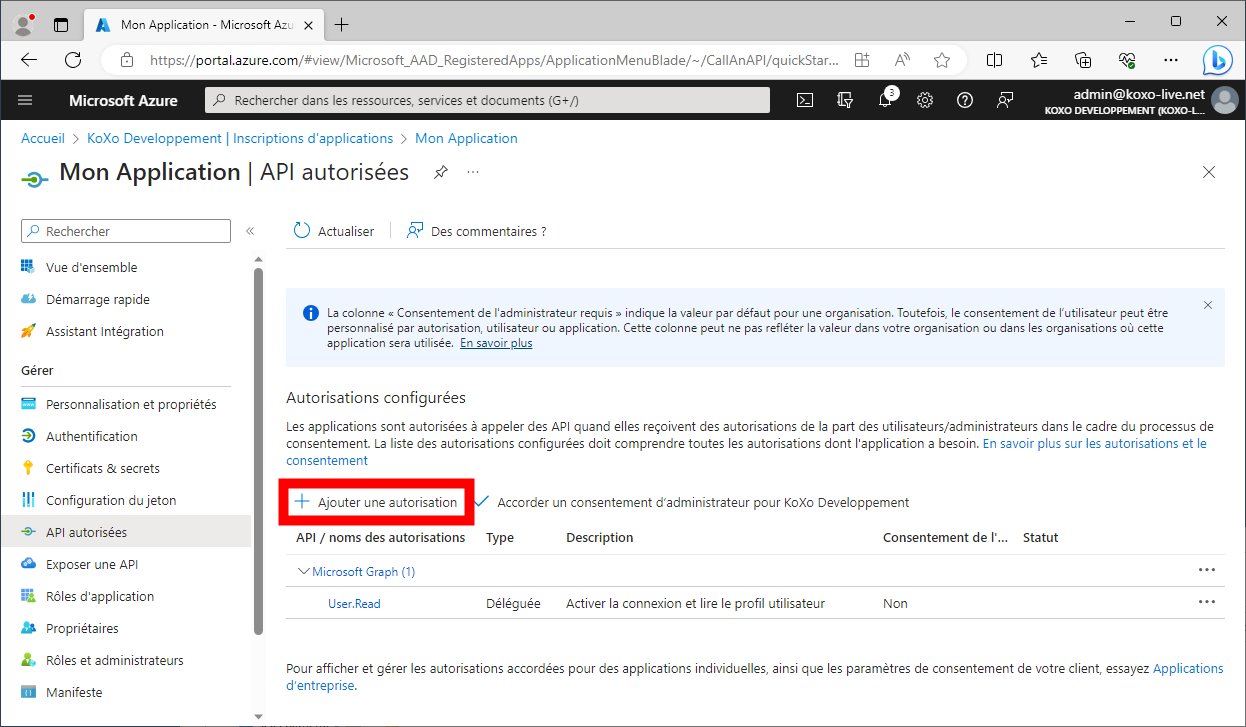Open the Edge profile icon
This screenshot has height=727, width=1246.
tap(24, 24)
